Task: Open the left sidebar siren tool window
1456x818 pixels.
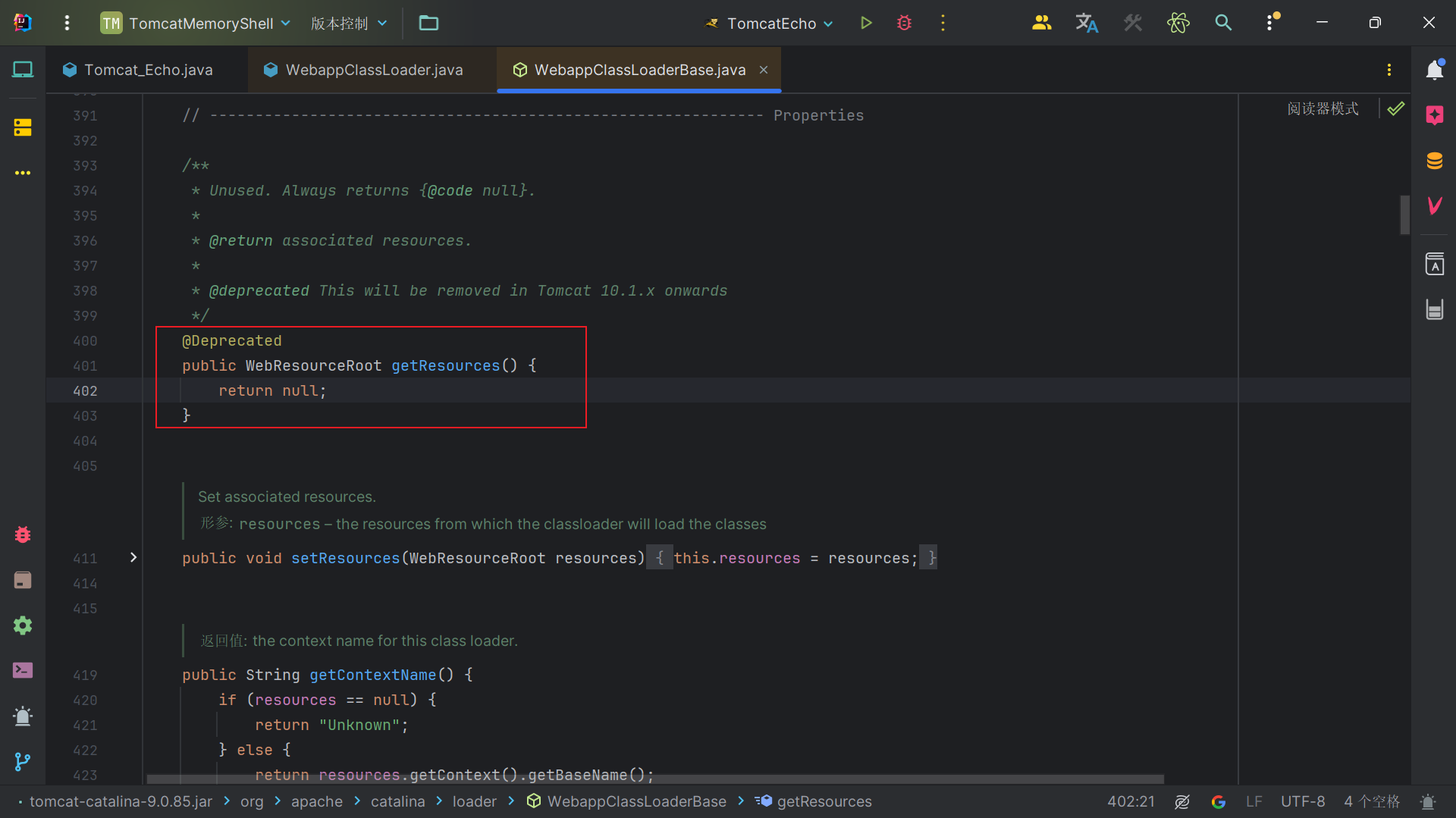Action: [23, 716]
